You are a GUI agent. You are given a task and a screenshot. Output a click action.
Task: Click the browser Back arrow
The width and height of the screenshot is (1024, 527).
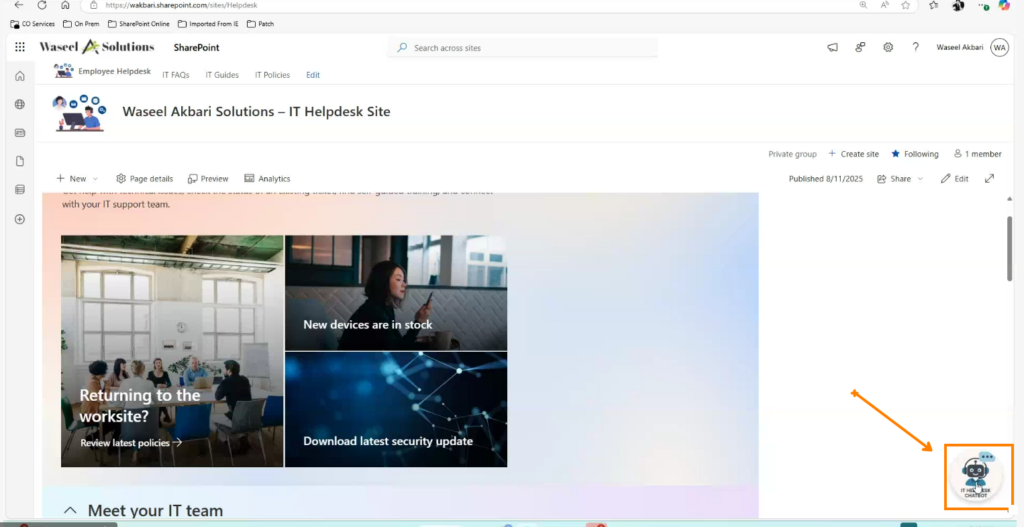tap(19, 5)
